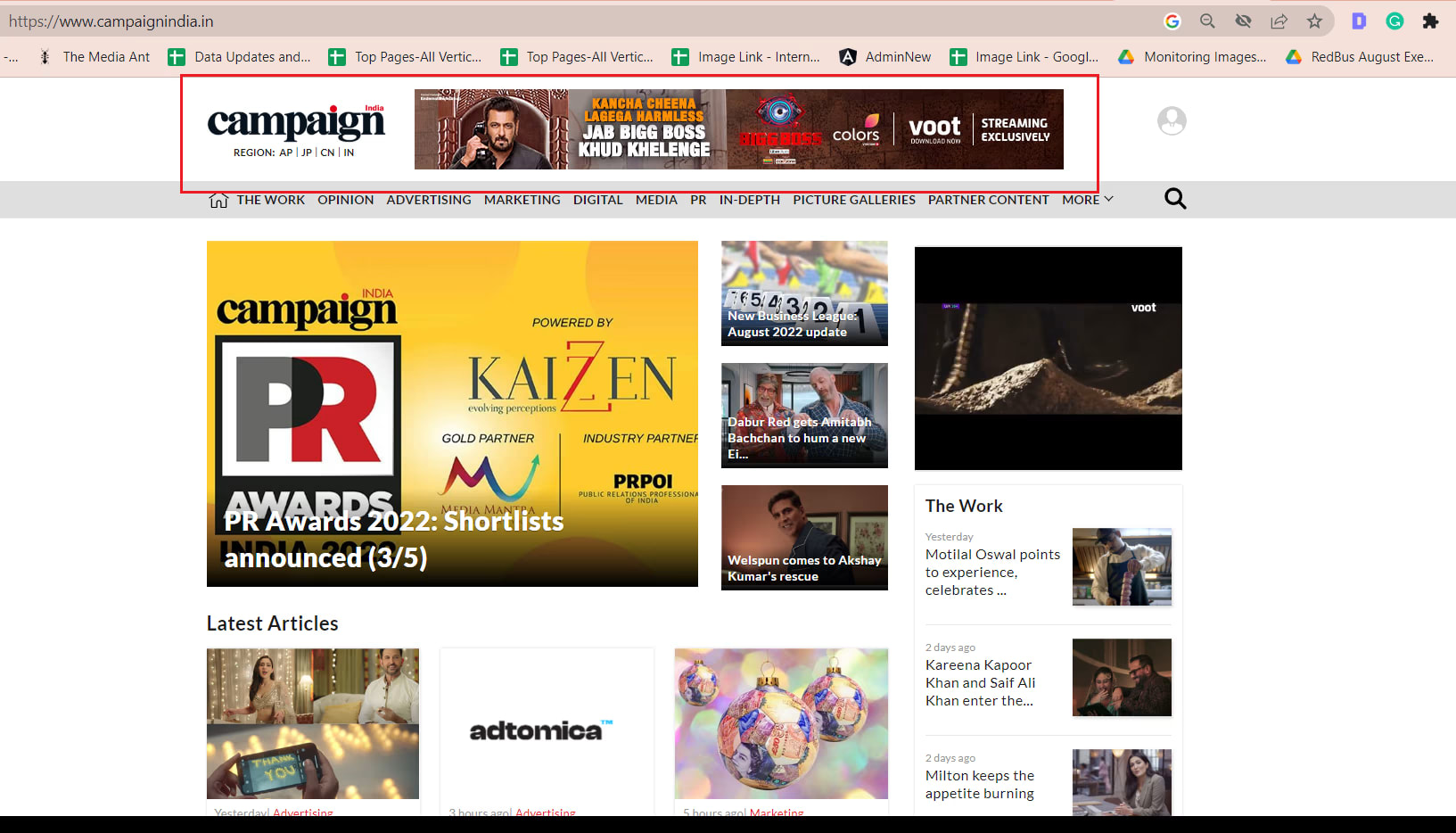Image resolution: width=1456 pixels, height=833 pixels.
Task: Click the home icon in navigation bar
Action: point(218,200)
